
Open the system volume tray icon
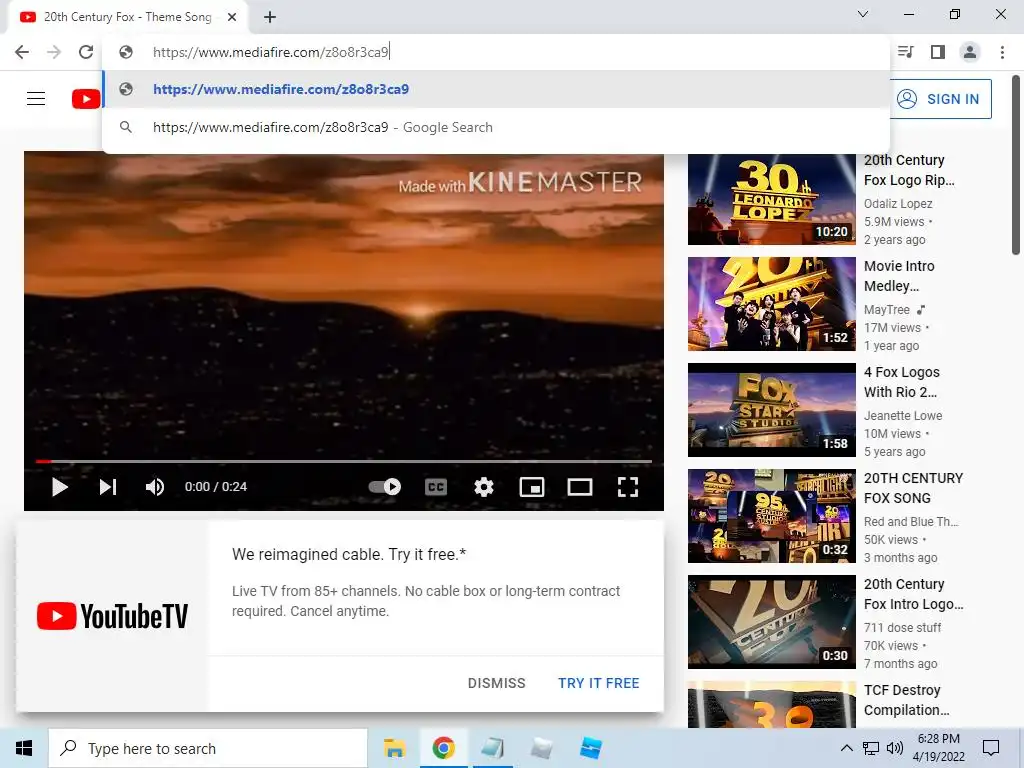click(895, 748)
